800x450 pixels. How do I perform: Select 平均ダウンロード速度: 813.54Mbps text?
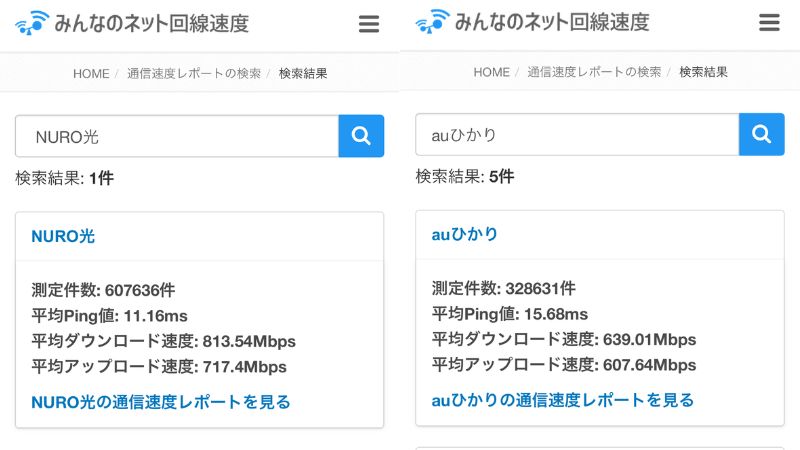click(163, 341)
